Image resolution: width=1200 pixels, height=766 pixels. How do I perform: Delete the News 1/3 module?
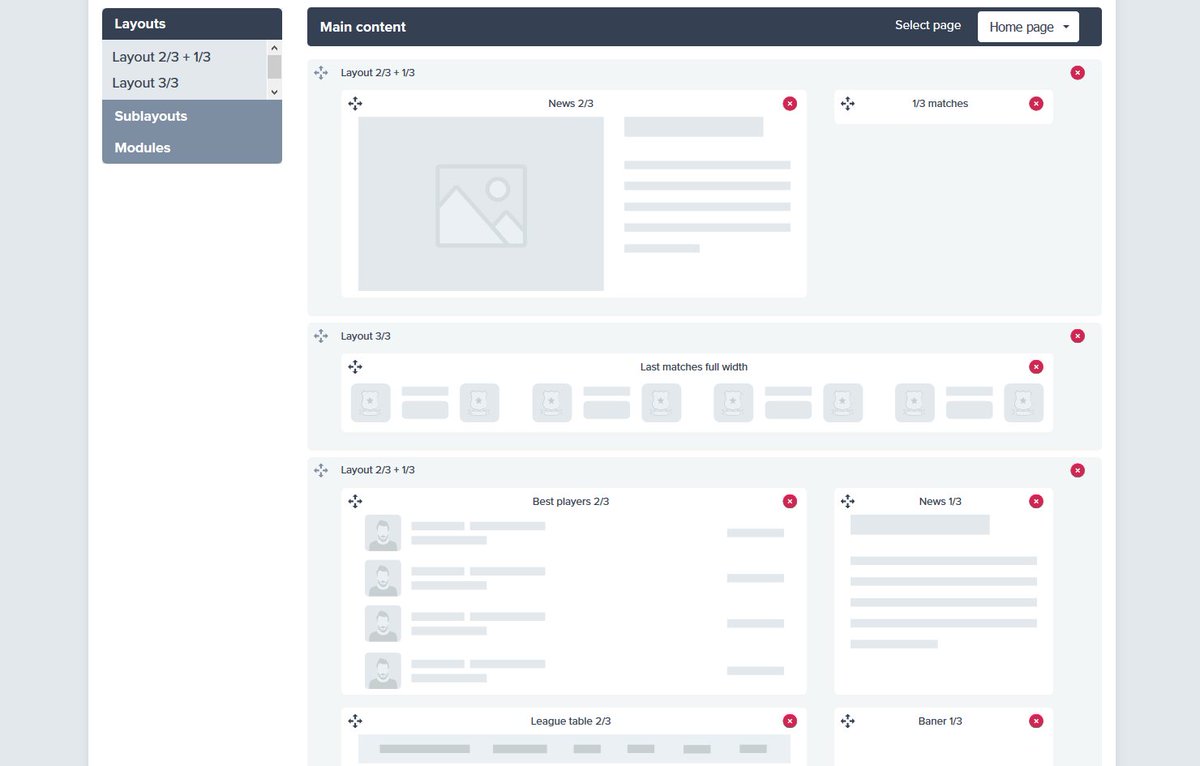coord(1036,501)
